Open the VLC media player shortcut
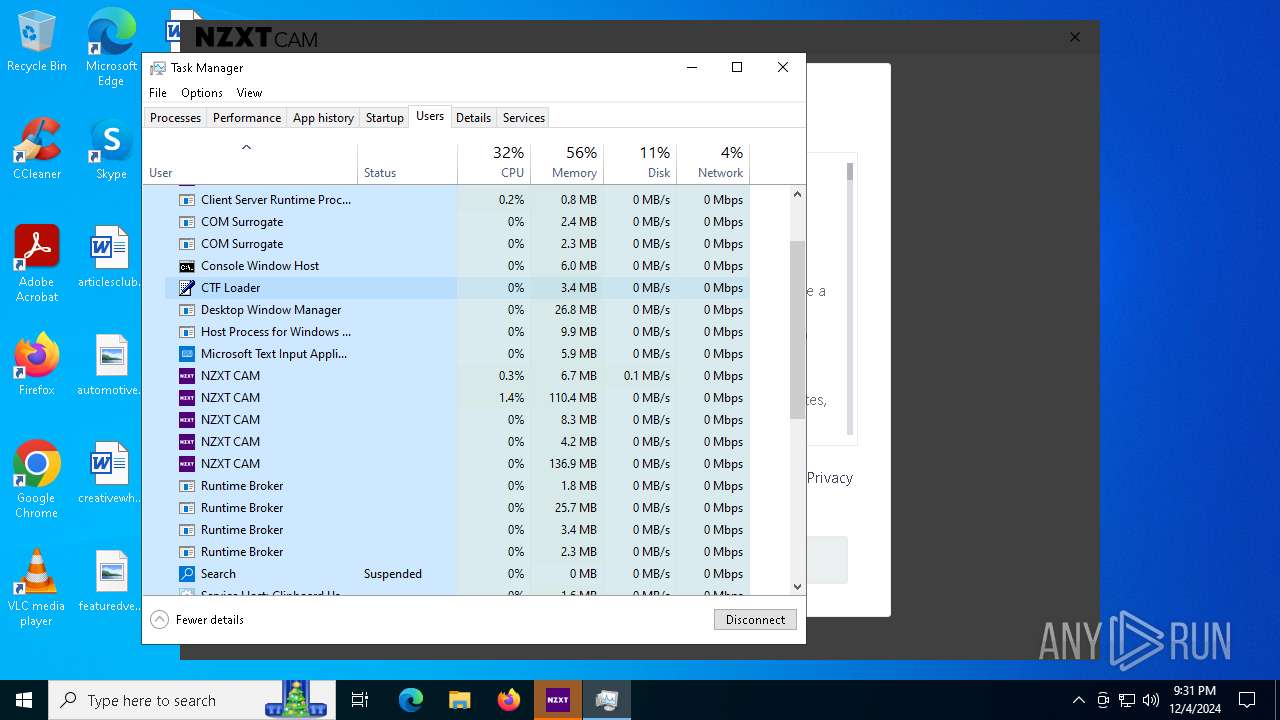Viewport: 1280px width, 720px height. pyautogui.click(x=37, y=587)
